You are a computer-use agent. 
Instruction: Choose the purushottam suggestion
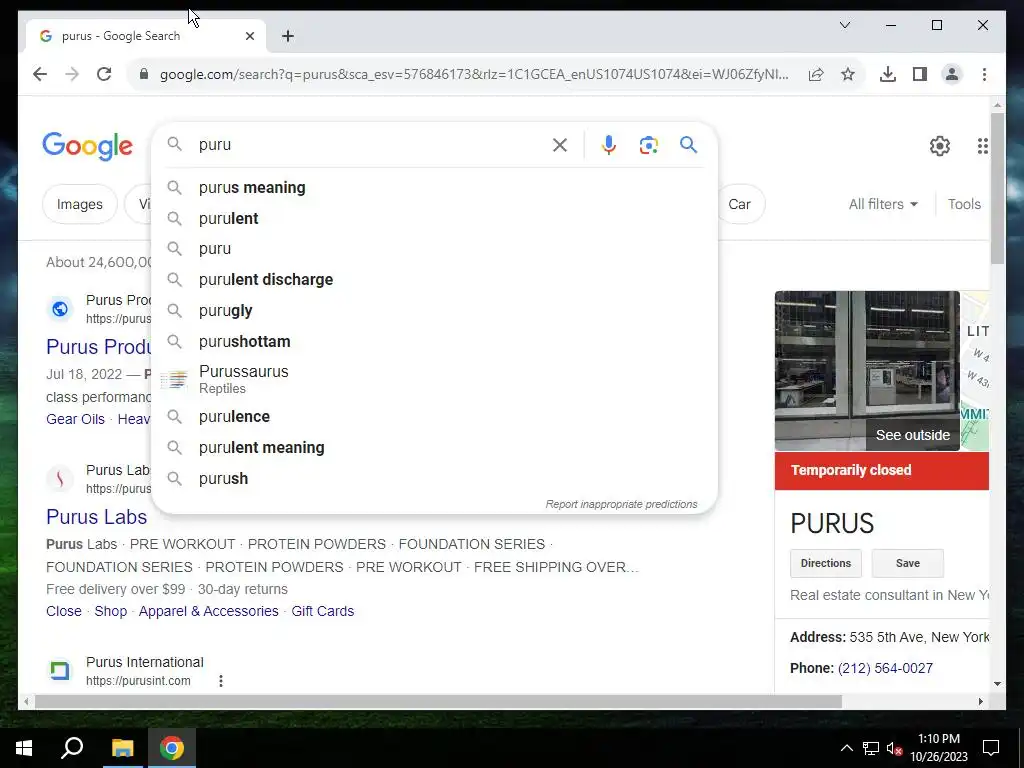point(434,342)
